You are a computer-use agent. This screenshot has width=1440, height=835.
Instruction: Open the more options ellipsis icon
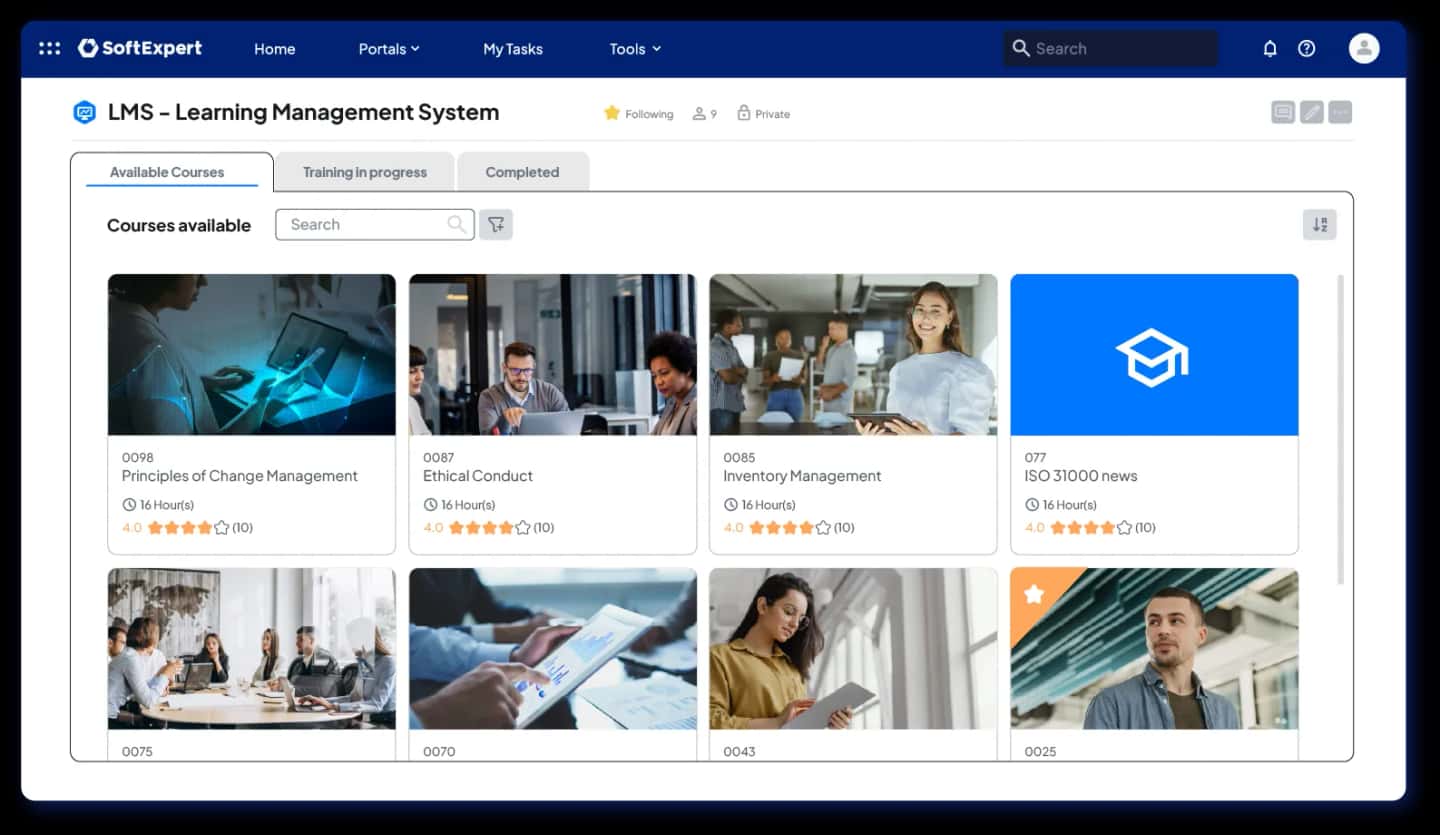click(x=1340, y=112)
